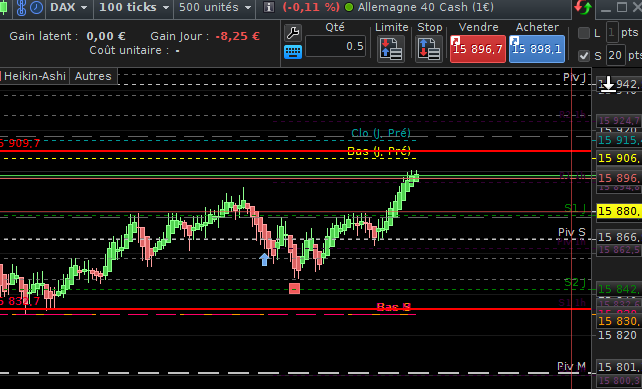
Task: Click the Piv S level label
Action: (572, 233)
